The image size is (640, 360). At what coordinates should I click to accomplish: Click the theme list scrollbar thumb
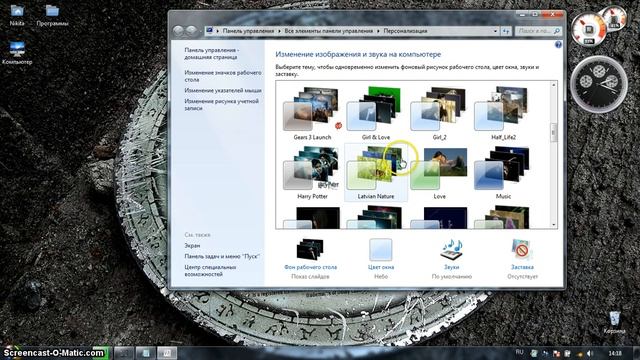553,132
